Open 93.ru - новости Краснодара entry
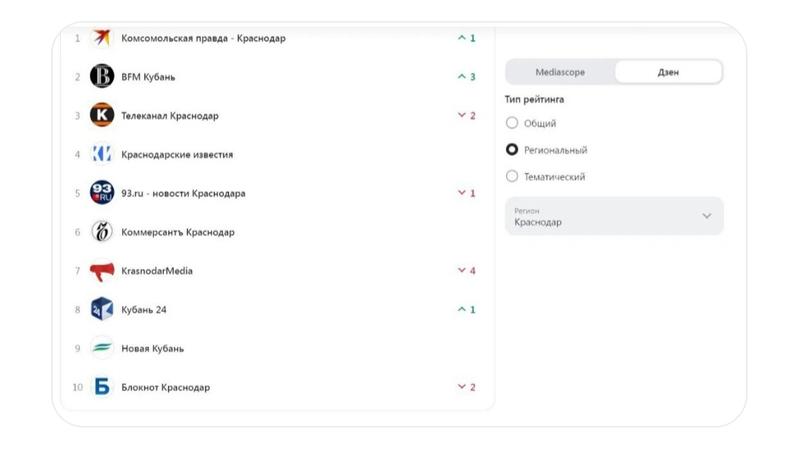This screenshot has height=464, width=800. click(x=183, y=193)
